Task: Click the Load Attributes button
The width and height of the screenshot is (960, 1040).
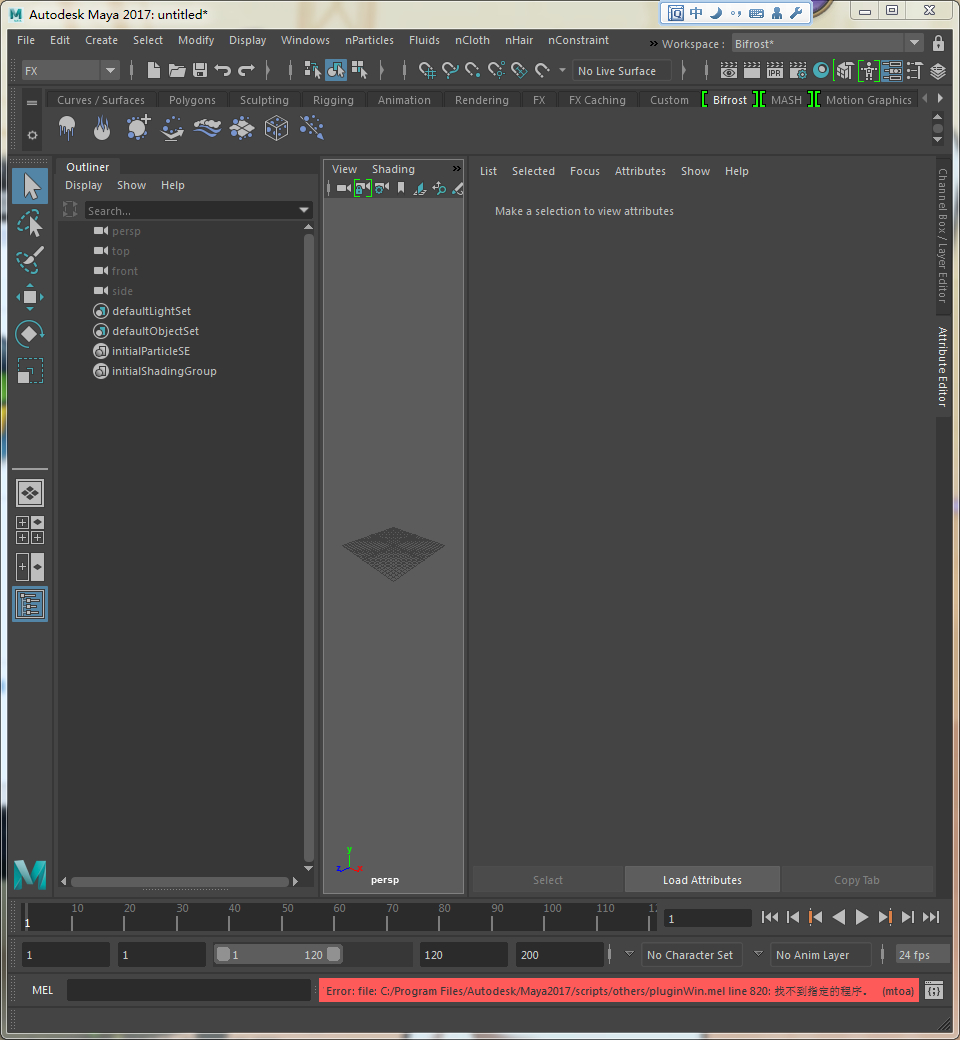Action: click(702, 880)
